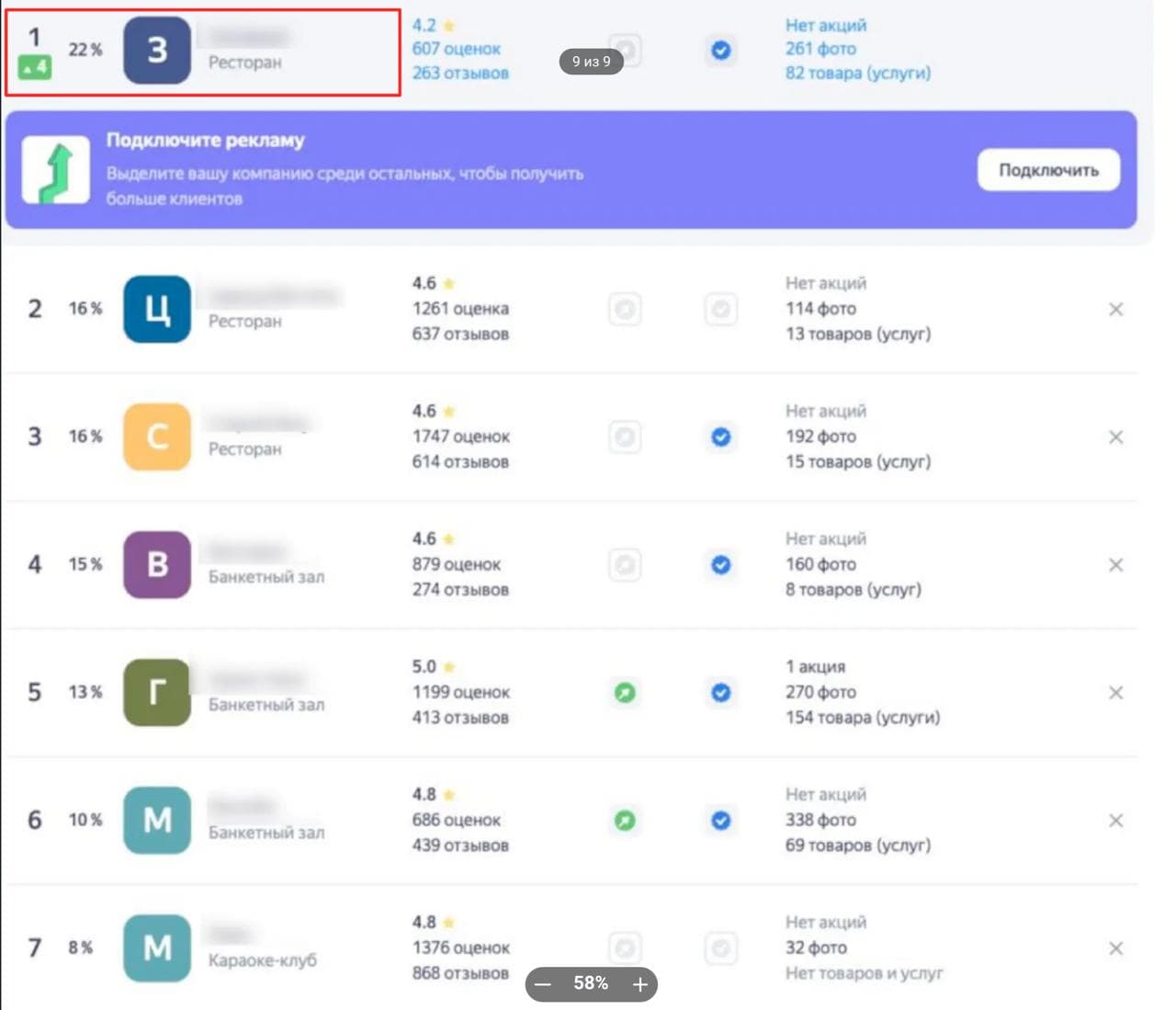
Task: Click the olive Г avatar in row 5
Action: point(157,692)
